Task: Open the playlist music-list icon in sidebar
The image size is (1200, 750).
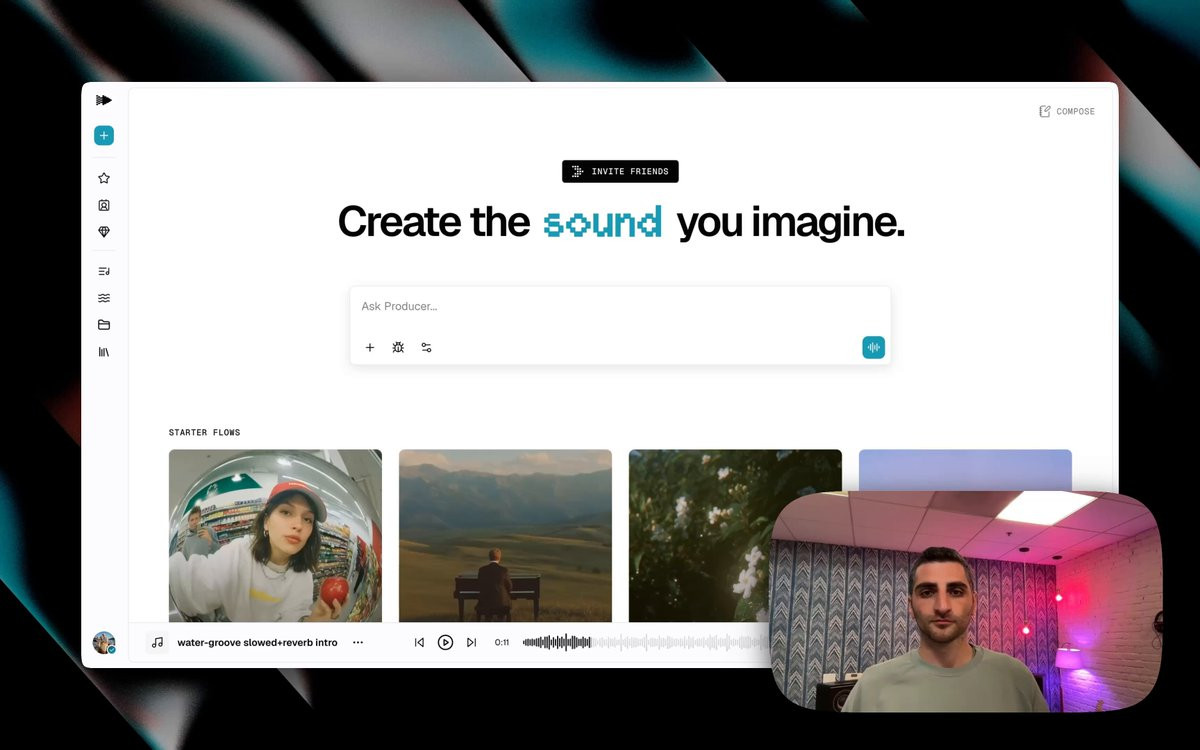Action: tap(104, 271)
